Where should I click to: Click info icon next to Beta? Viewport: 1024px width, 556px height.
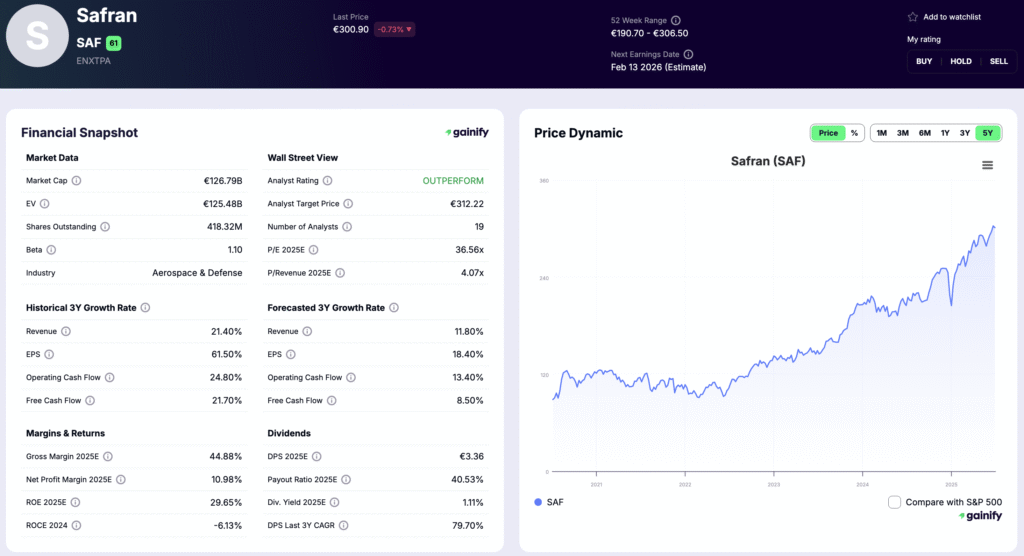point(51,250)
